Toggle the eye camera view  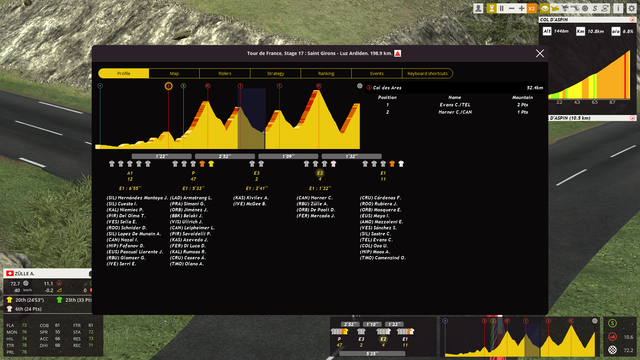(545, 8)
